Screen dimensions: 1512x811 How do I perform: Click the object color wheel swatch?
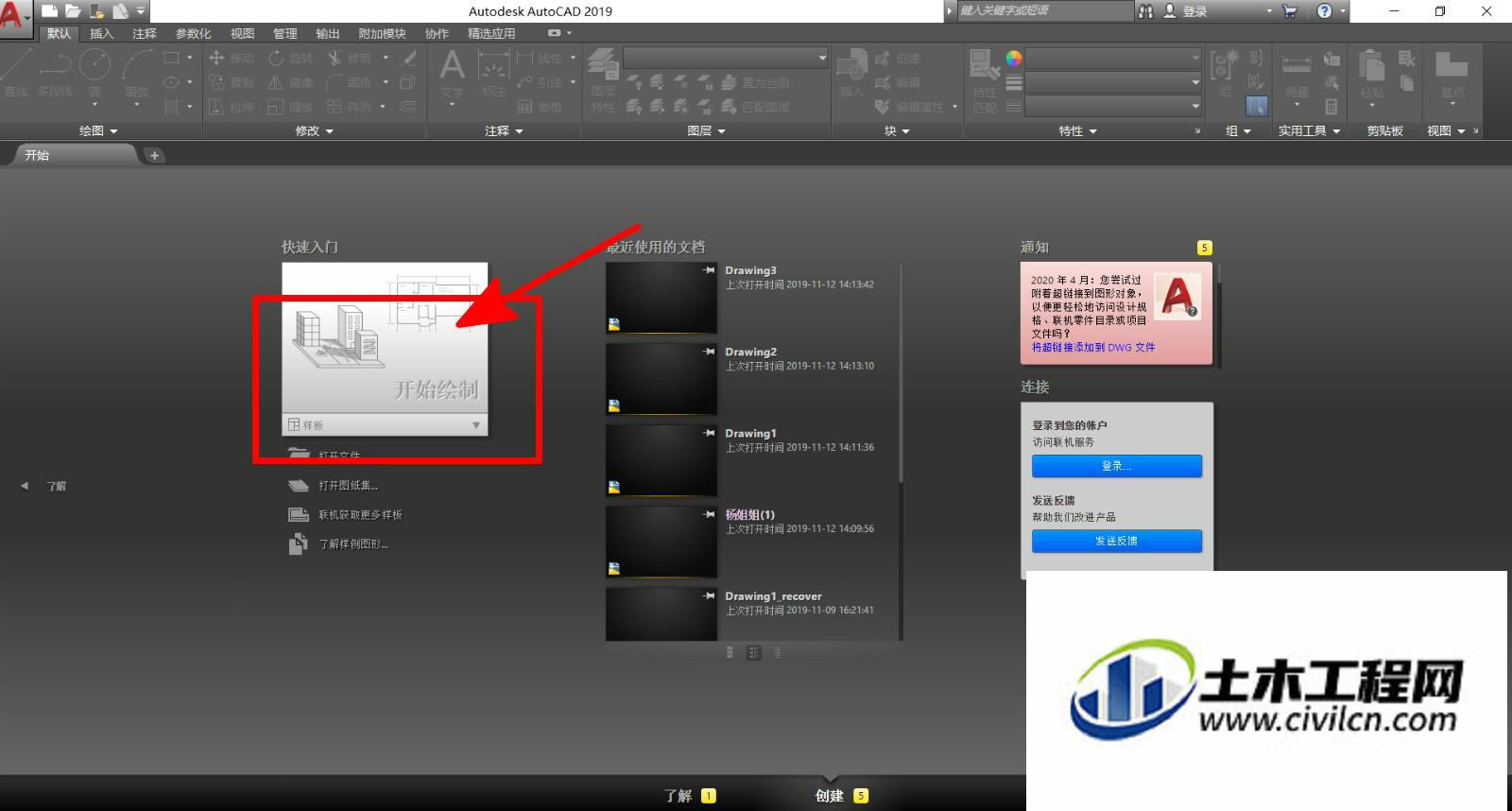click(x=1014, y=58)
